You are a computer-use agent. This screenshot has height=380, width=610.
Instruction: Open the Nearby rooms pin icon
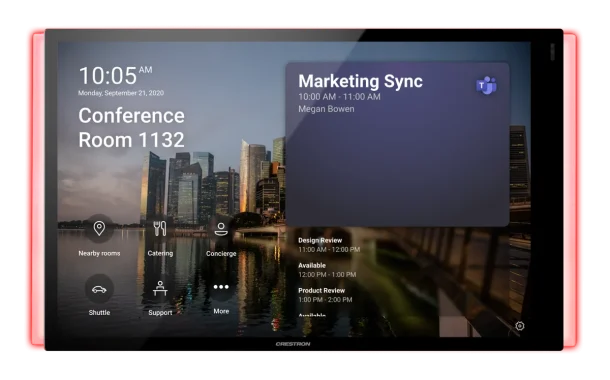coord(99,228)
